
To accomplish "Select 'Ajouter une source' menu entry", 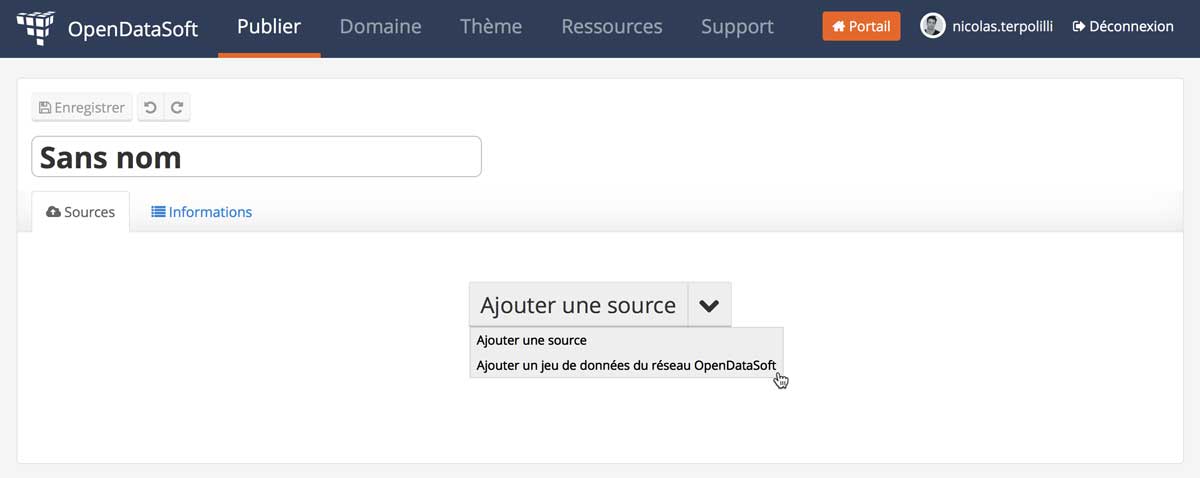I will coord(531,341).
